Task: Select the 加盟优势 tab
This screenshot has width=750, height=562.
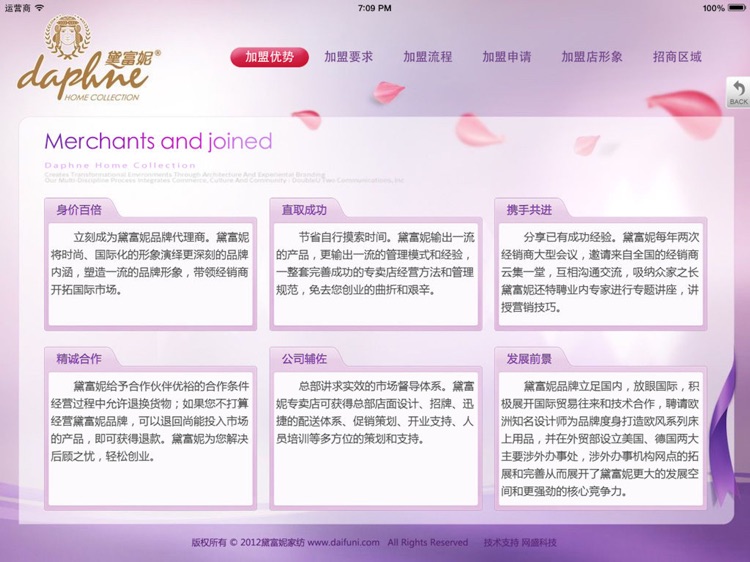Action: [x=269, y=57]
